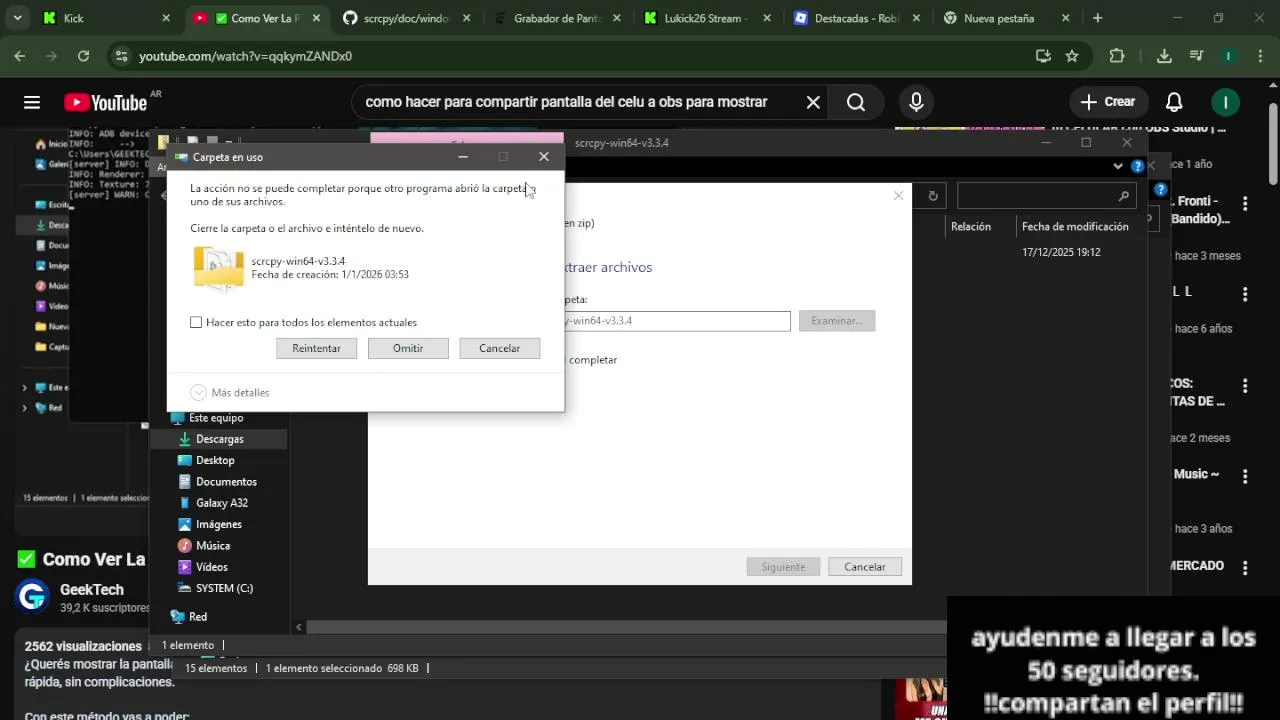Image resolution: width=1280 pixels, height=720 pixels.
Task: Switch to the 'Grabador de Pant' tab
Action: (557, 18)
